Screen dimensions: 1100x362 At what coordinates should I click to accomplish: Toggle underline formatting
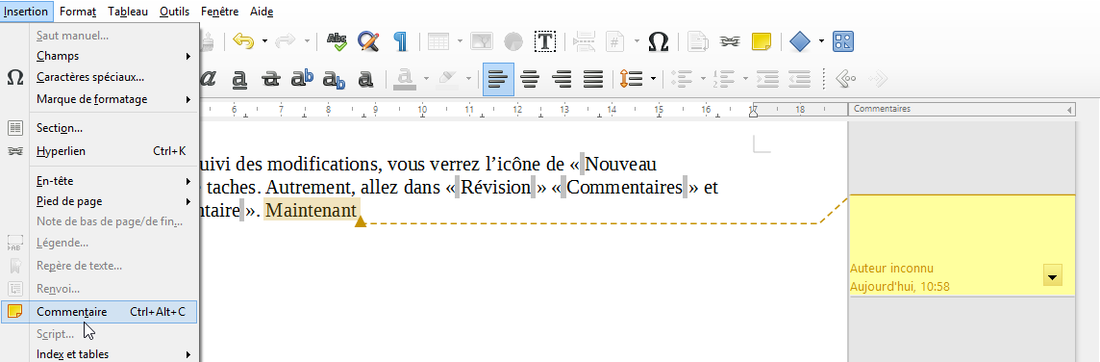pos(240,79)
